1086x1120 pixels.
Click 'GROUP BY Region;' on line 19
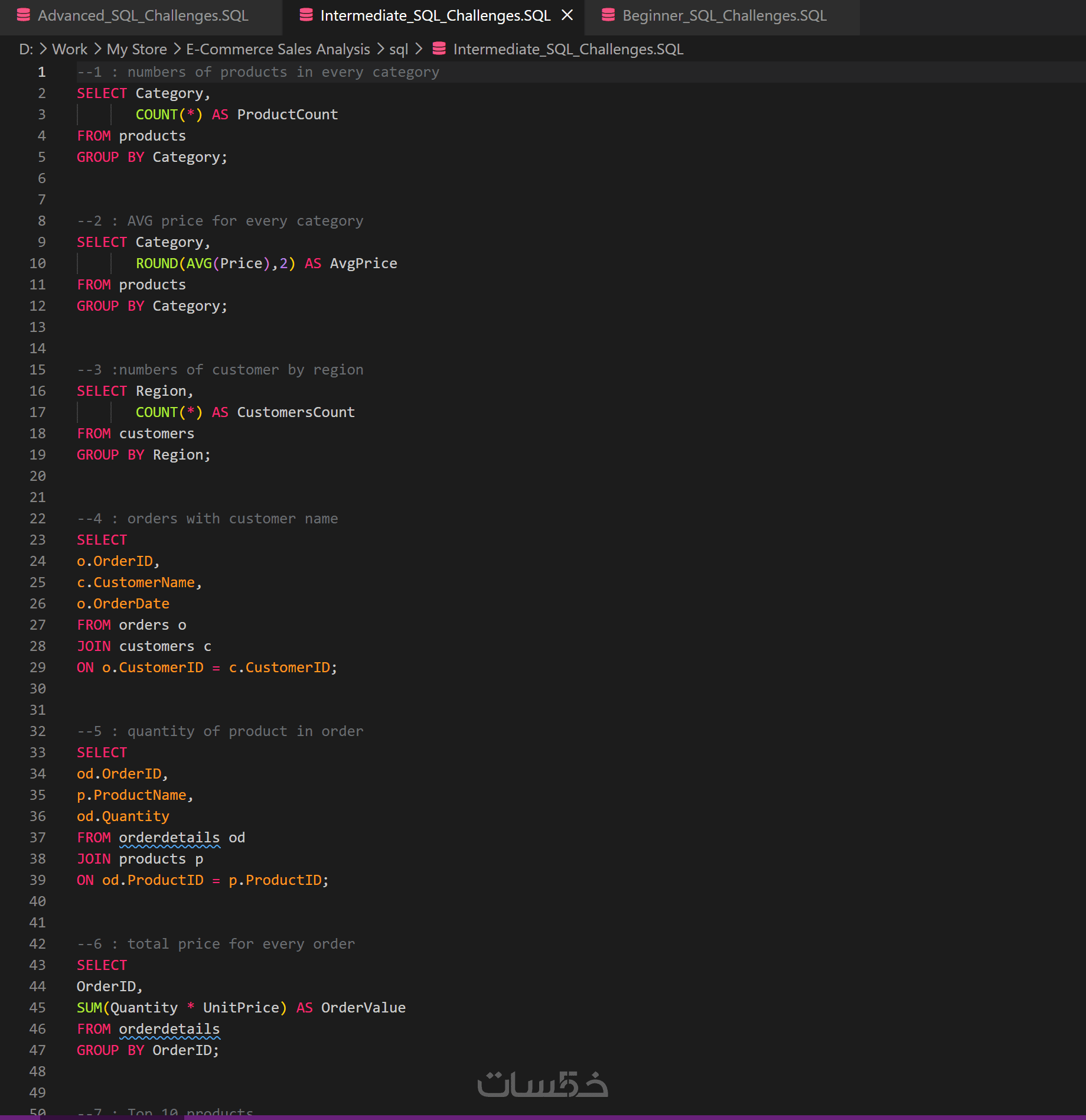coord(144,455)
